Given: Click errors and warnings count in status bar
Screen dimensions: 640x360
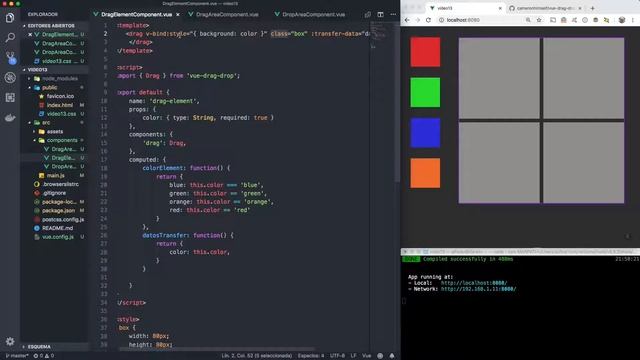Looking at the screenshot, I should click(44, 356).
